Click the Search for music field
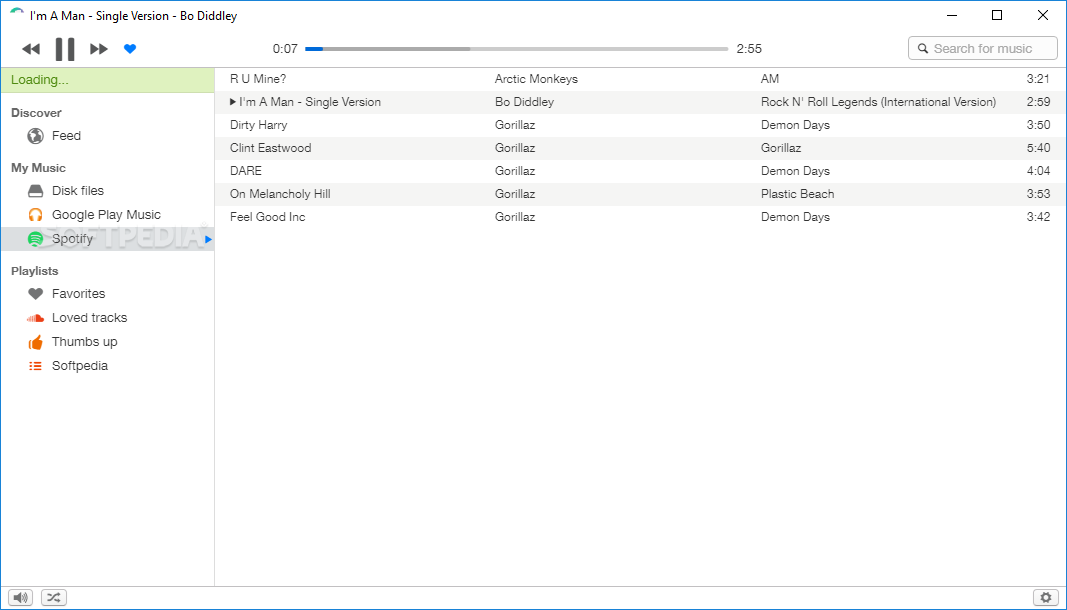 point(982,48)
